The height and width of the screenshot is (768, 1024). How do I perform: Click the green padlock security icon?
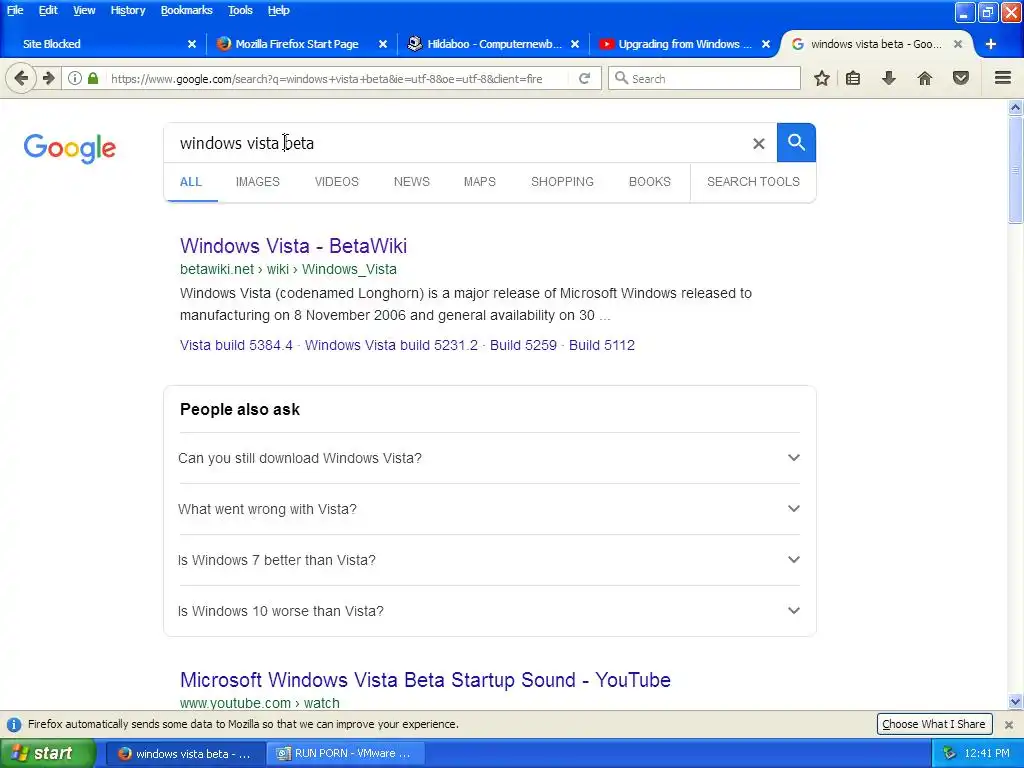tap(93, 78)
